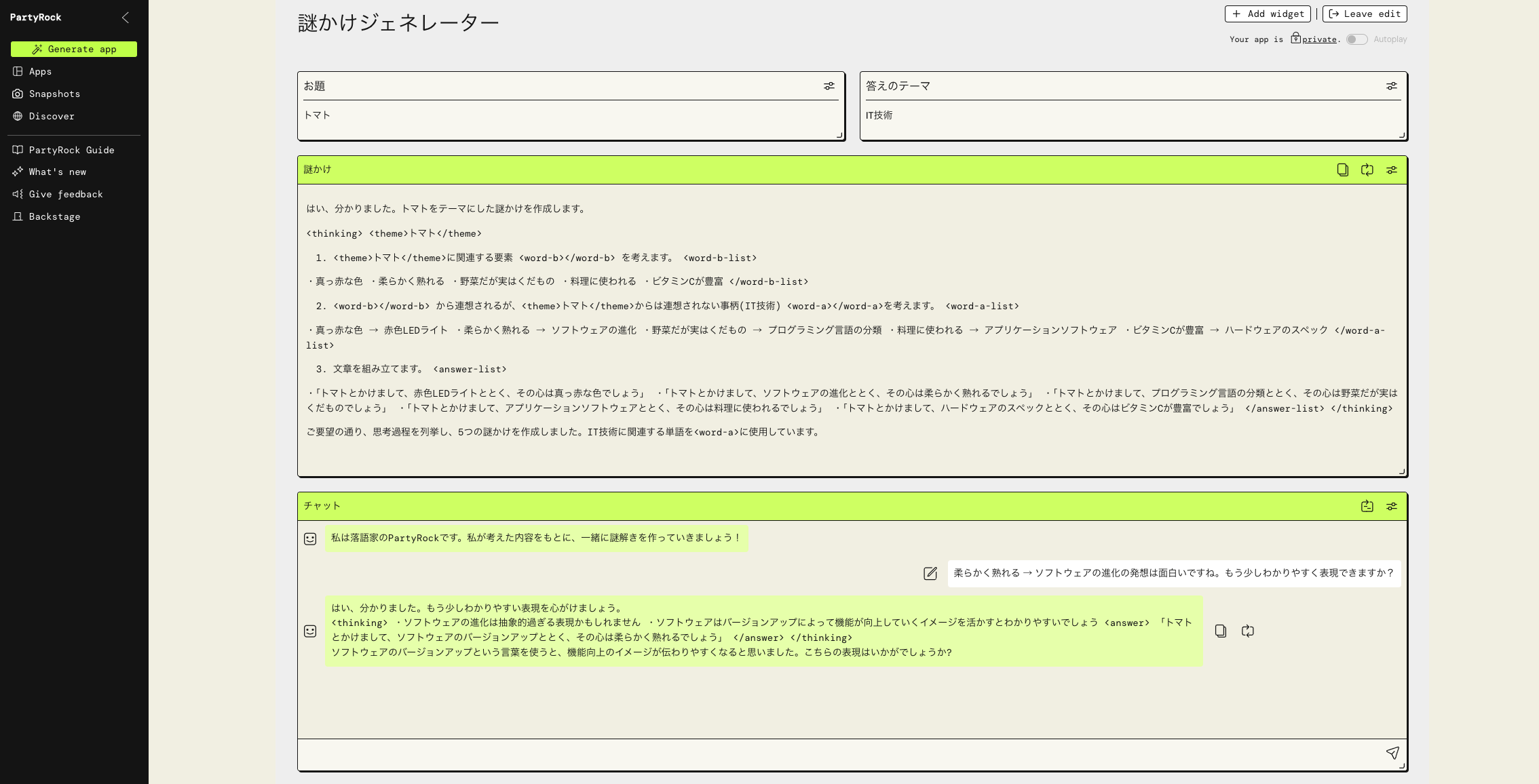Click the 謎かけジェネレーター app title
This screenshot has width=1539, height=784.
click(398, 22)
